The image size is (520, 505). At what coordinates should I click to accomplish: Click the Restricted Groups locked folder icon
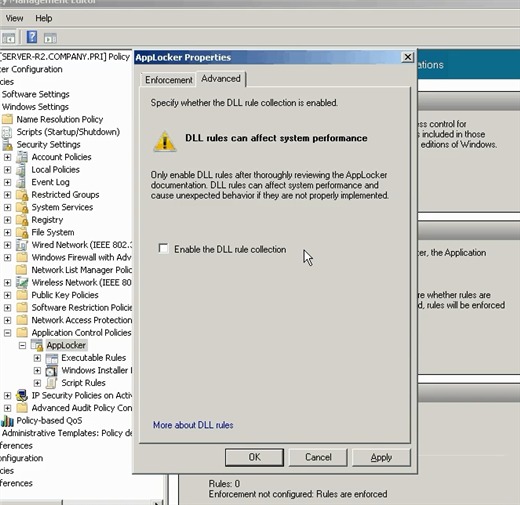pyautogui.click(x=22, y=195)
